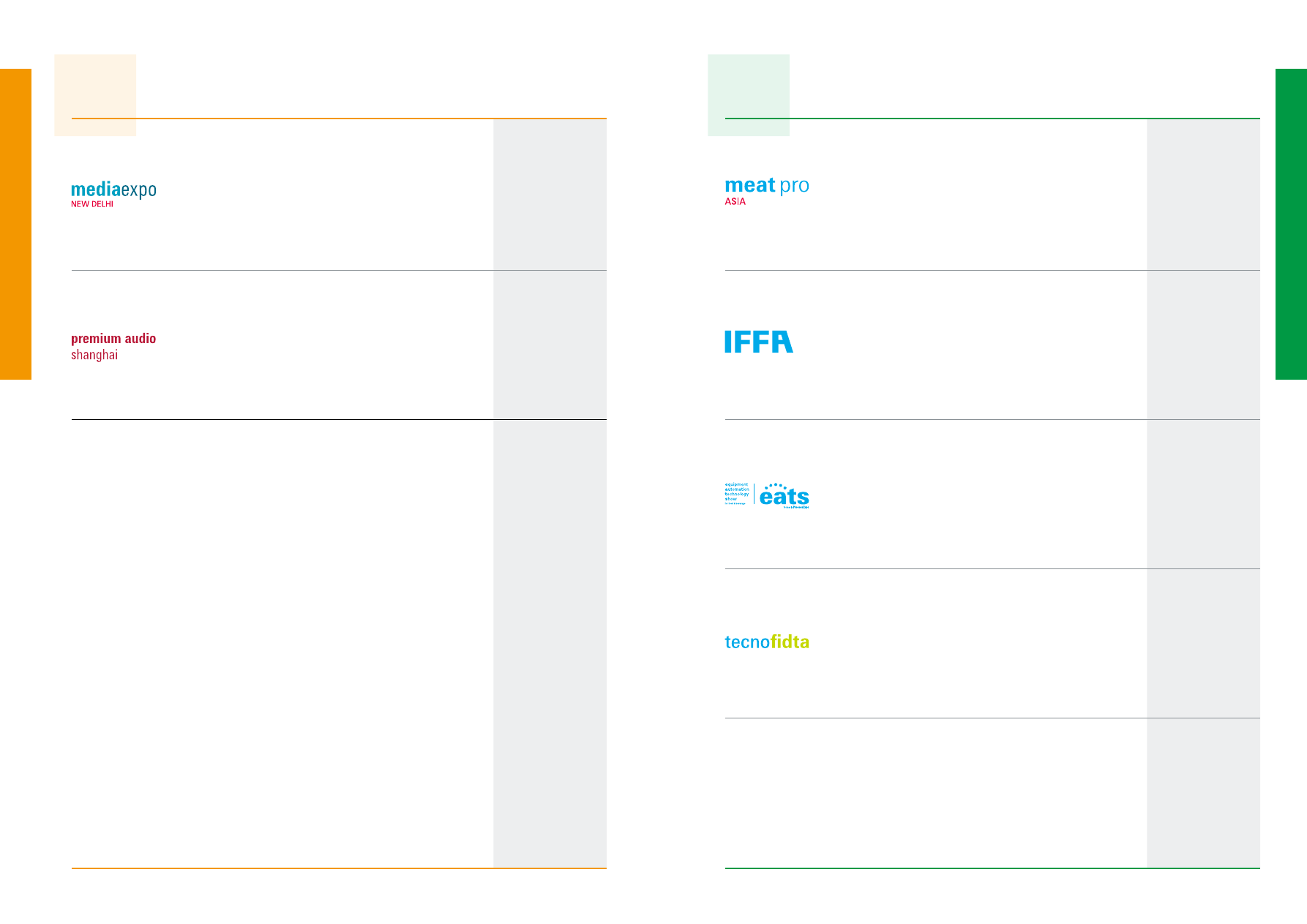Select the meat pro logo
Screen dimensions: 1307x924
tap(766, 186)
